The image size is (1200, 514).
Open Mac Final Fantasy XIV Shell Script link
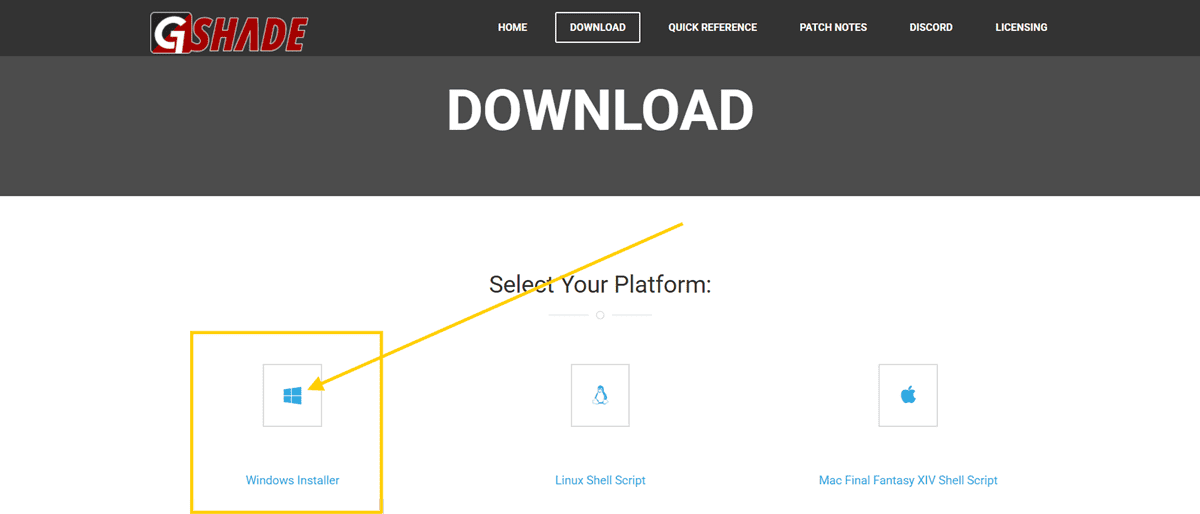[908, 480]
